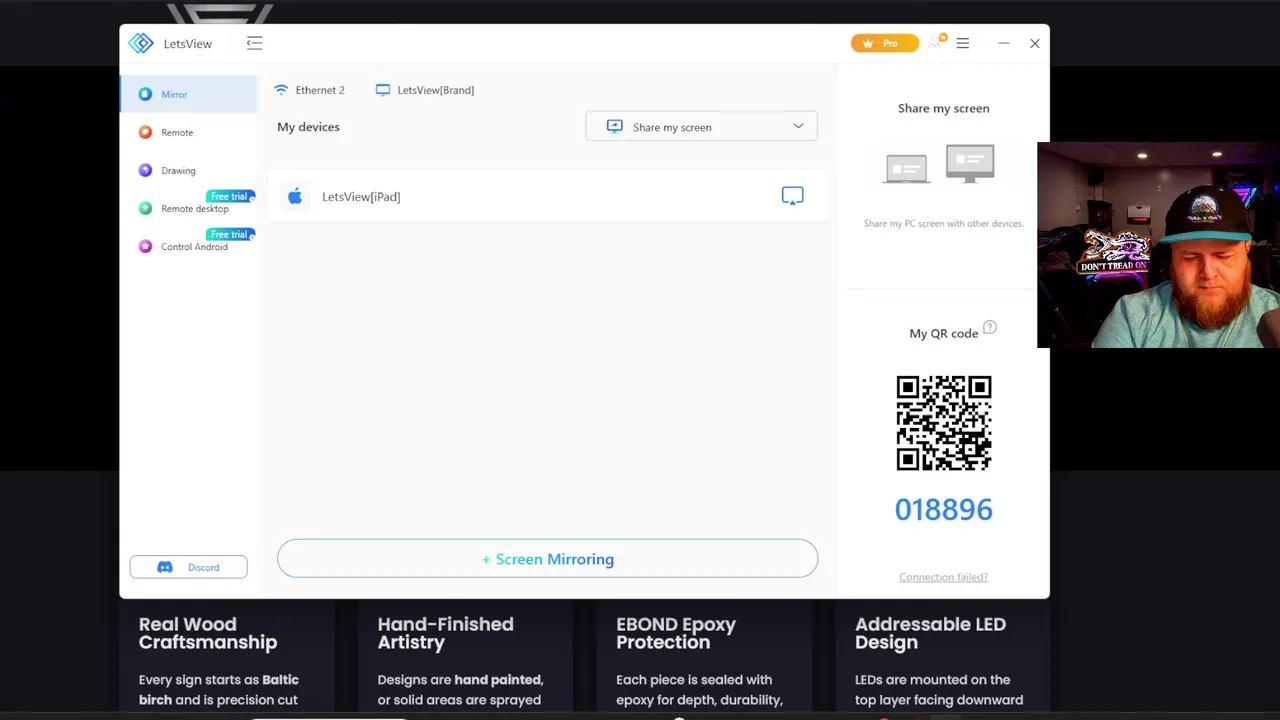Screen dimensions: 1280x720
Task: Click the Control Android sidebar icon
Action: click(145, 246)
